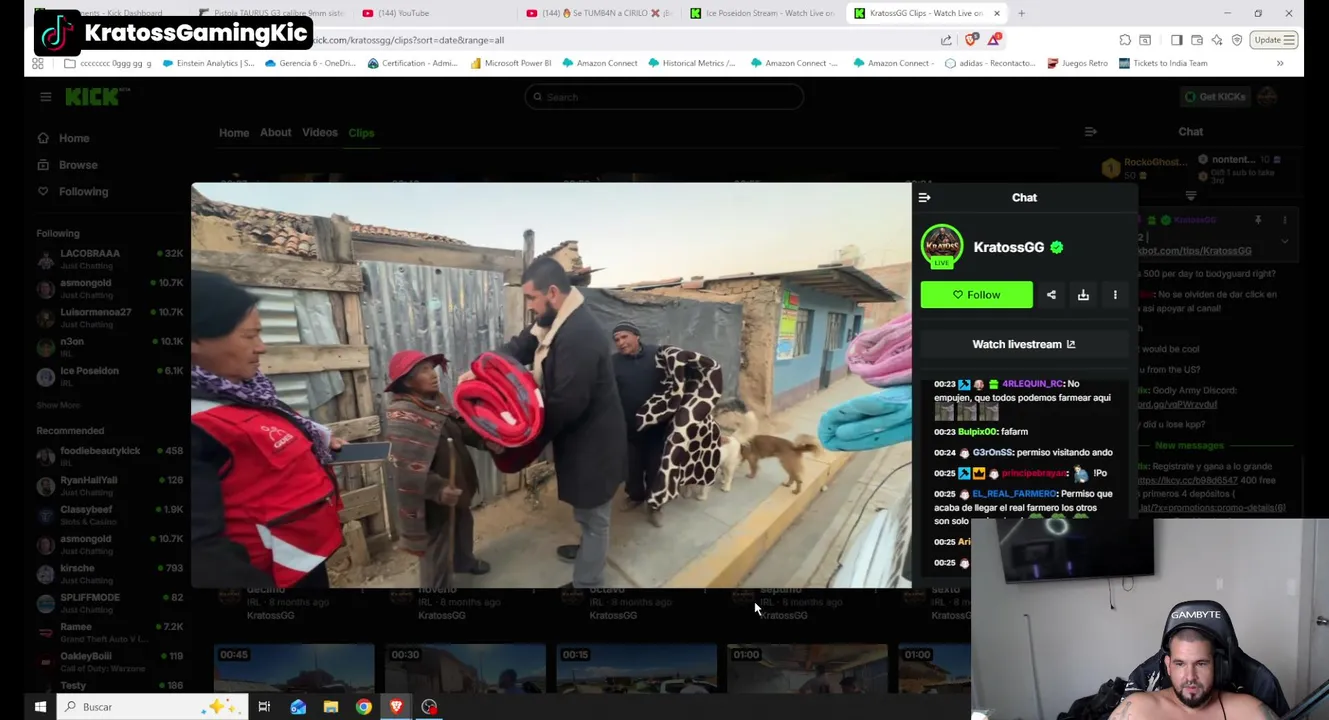Collapse the clip chat panel with the arrow icon
This screenshot has height=720, width=1329.
924,198
